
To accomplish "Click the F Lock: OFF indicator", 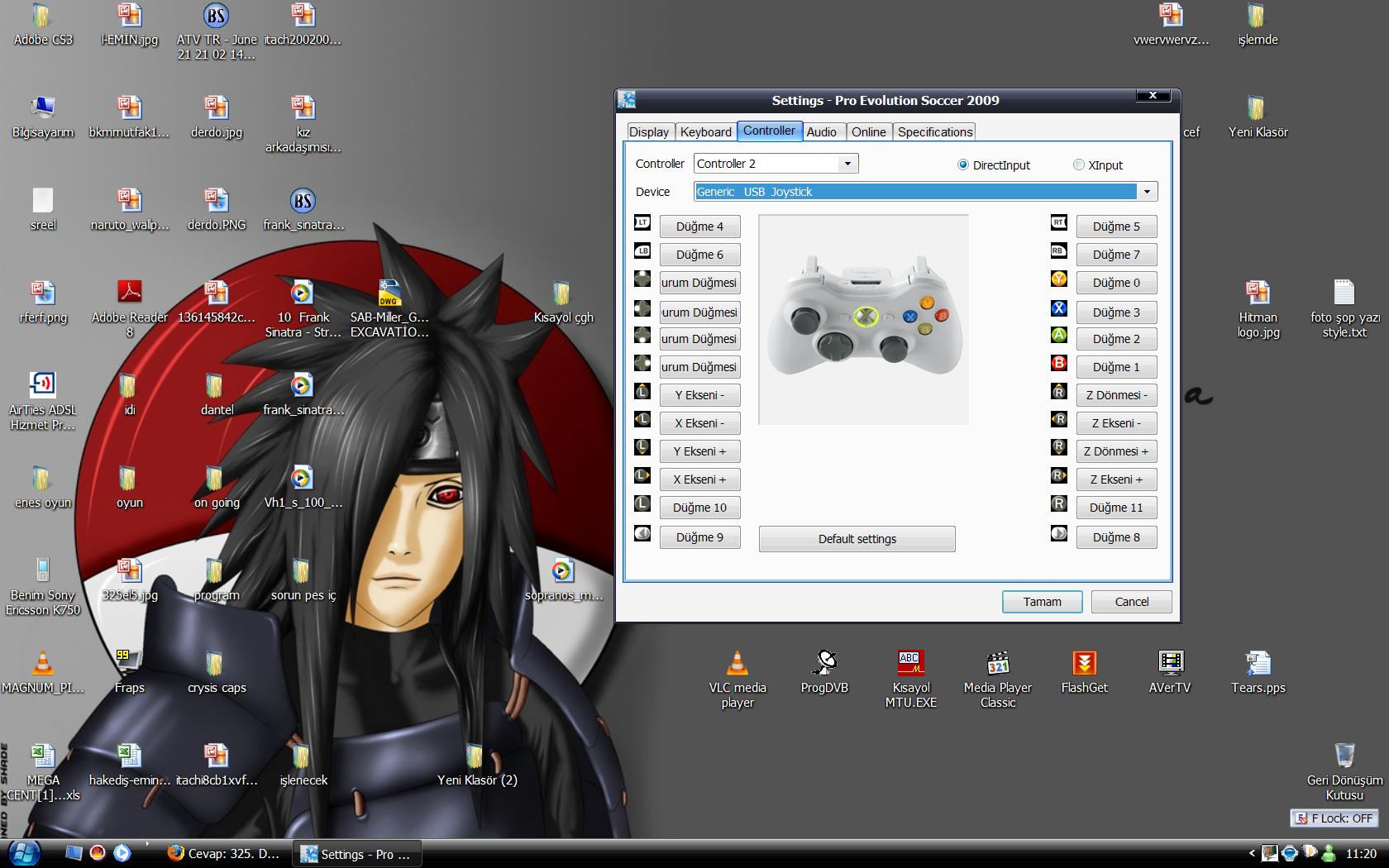I will 1334,818.
